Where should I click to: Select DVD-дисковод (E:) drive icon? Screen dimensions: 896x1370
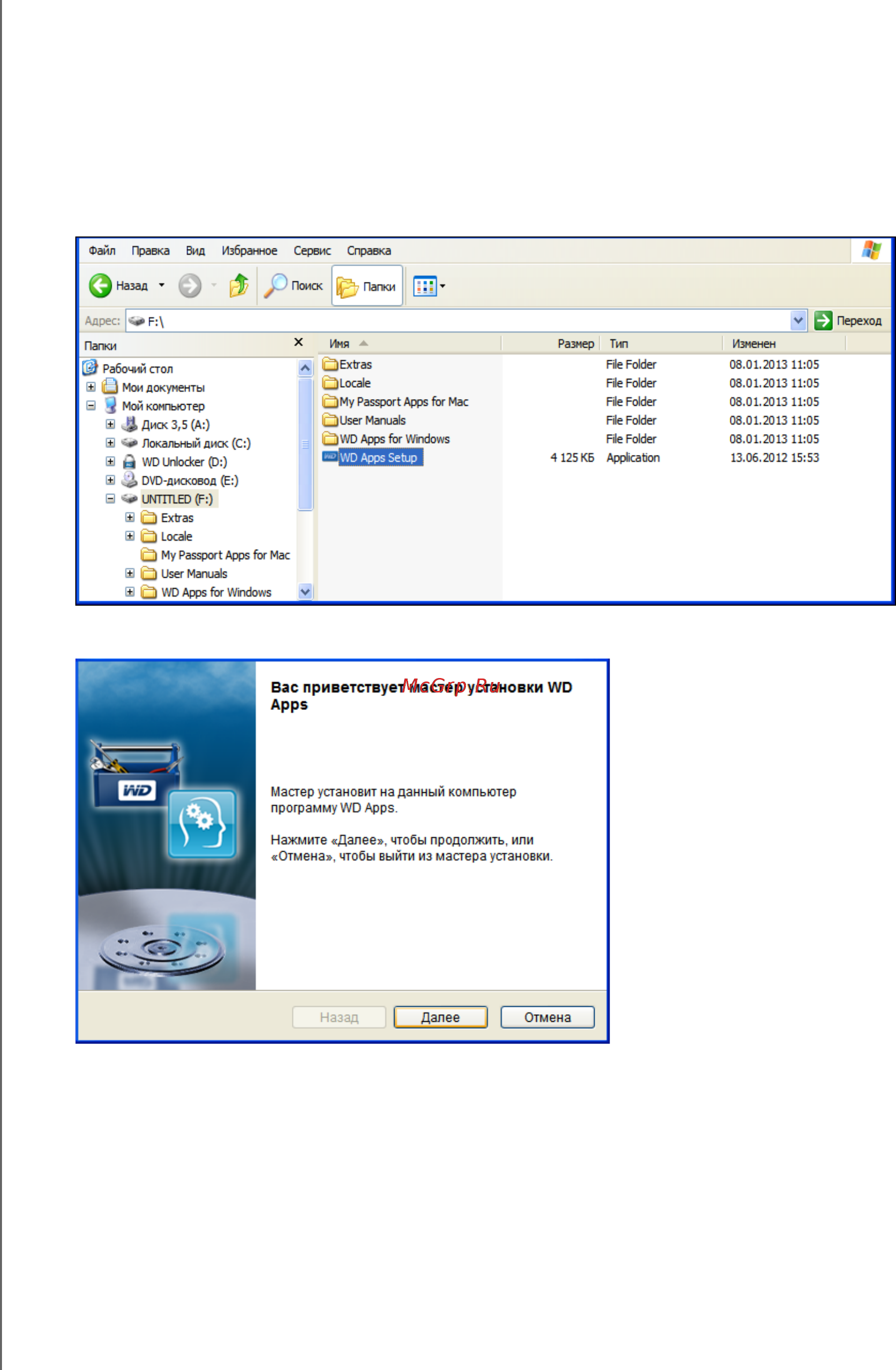(130, 479)
